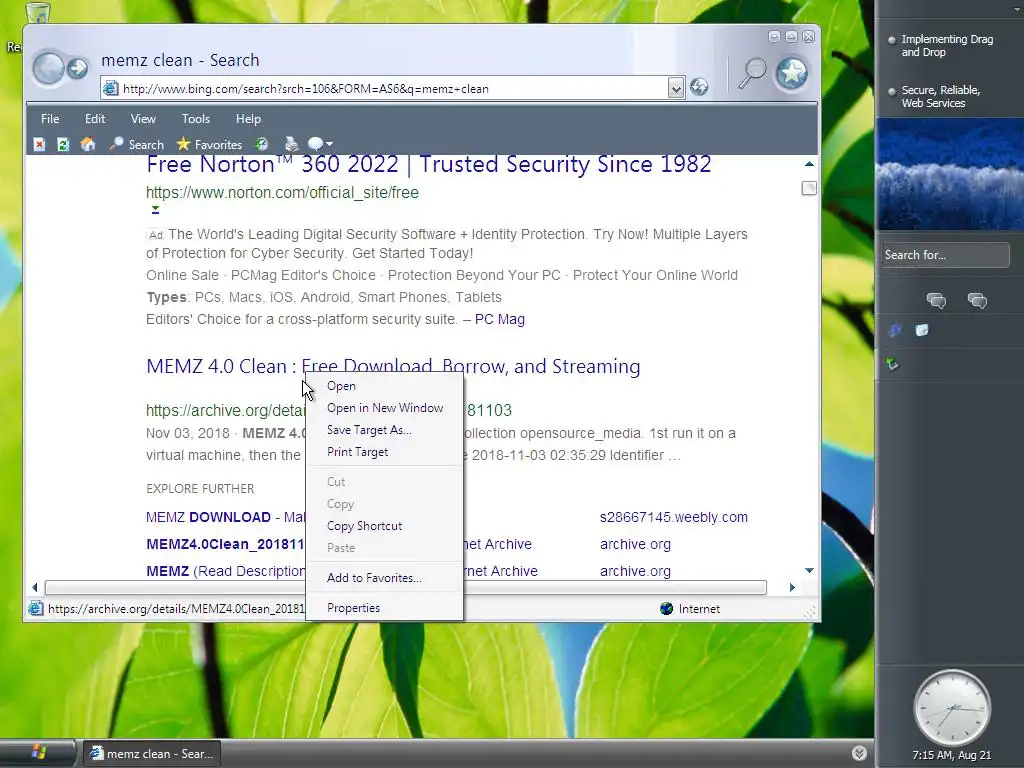Open the address bar URL dropdown

[x=676, y=88]
